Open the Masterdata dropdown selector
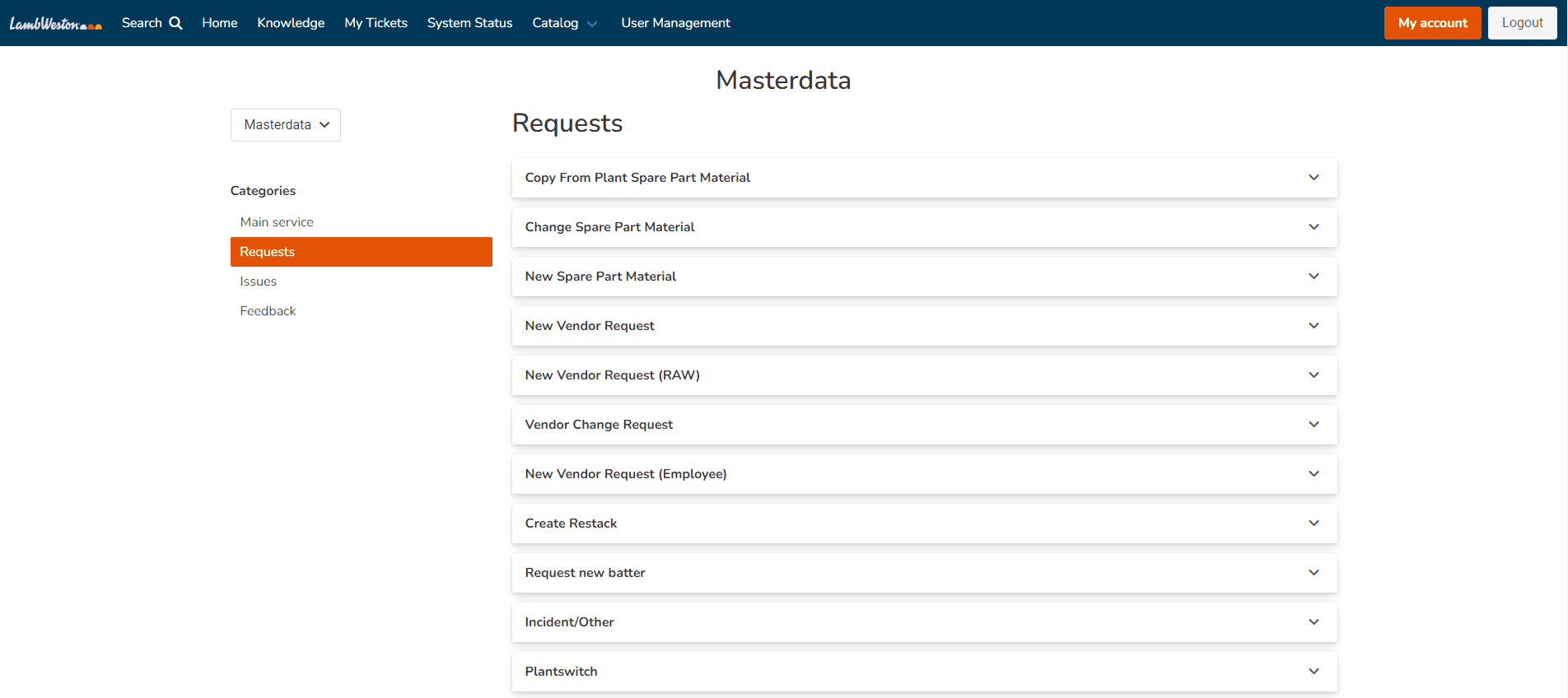Viewport: 1568px width, 698px height. [286, 125]
